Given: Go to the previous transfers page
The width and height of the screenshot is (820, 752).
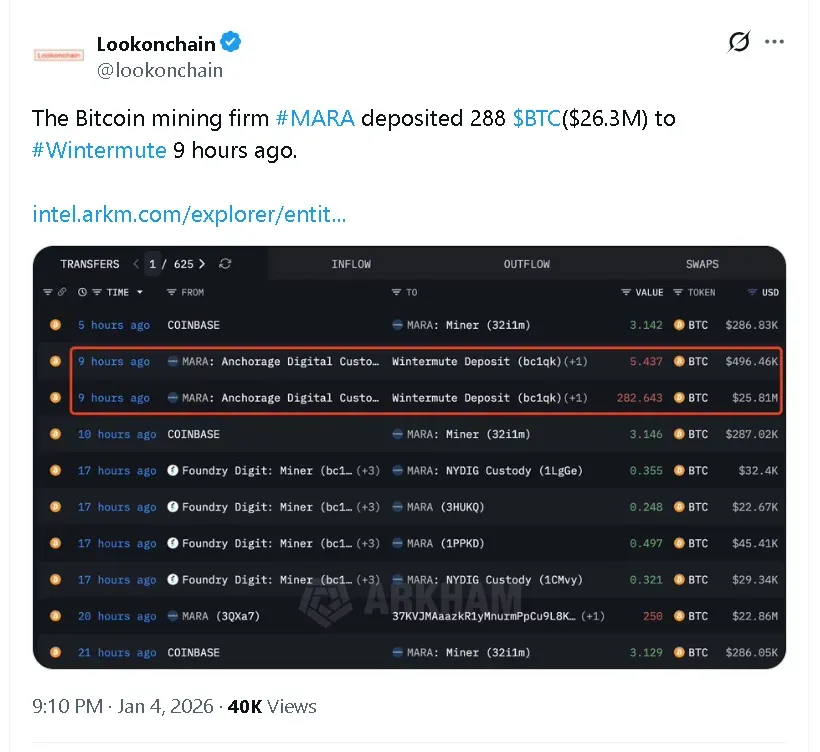Looking at the screenshot, I should (x=134, y=264).
